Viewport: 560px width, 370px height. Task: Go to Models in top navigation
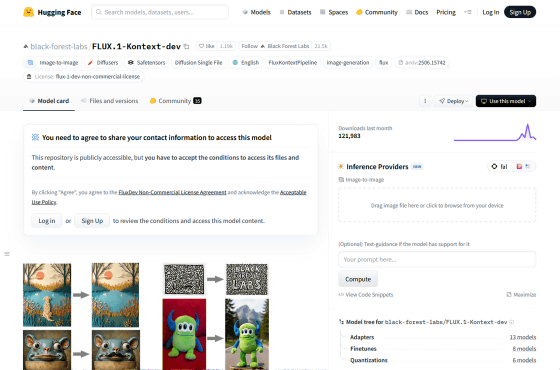256,12
